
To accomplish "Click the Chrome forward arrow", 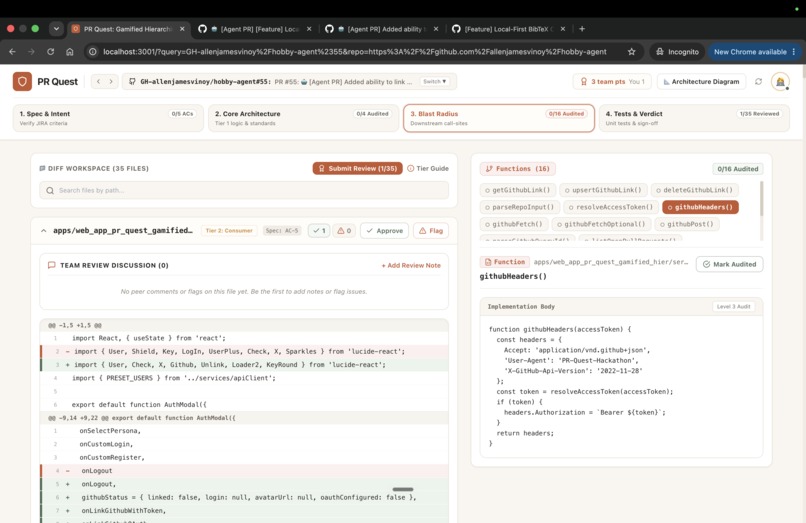I will pyautogui.click(x=31, y=51).
